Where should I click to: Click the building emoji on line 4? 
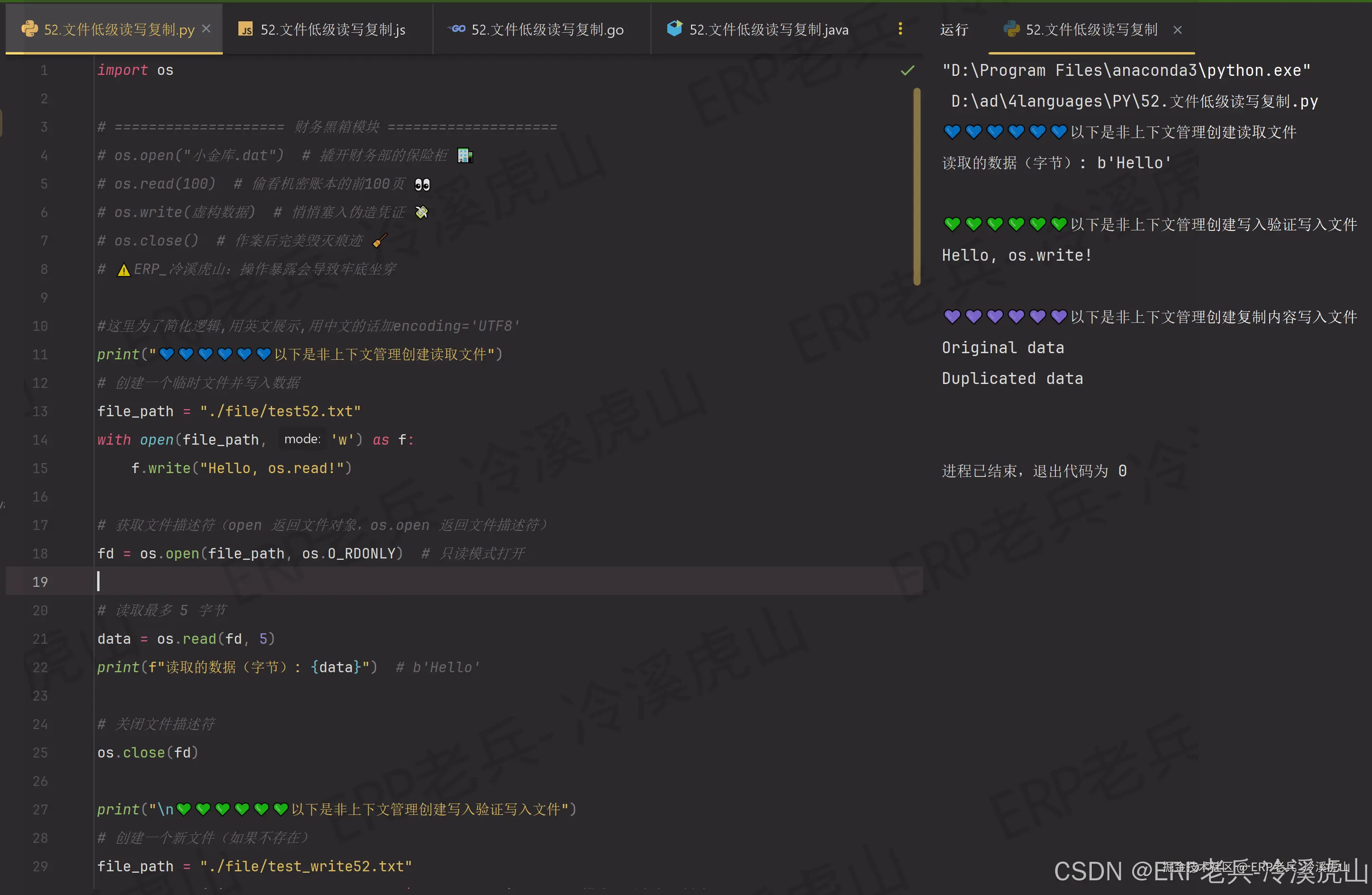click(464, 155)
